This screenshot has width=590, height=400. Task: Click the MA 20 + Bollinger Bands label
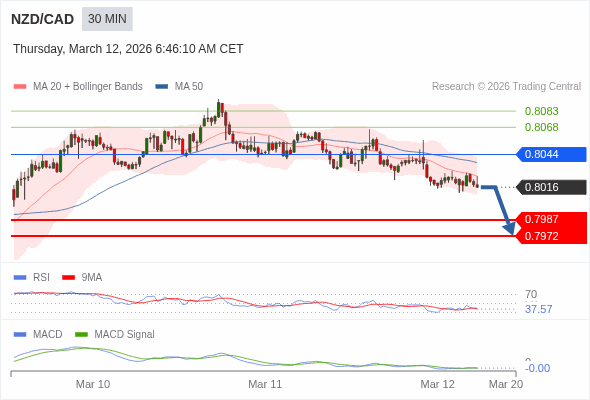coord(88,87)
